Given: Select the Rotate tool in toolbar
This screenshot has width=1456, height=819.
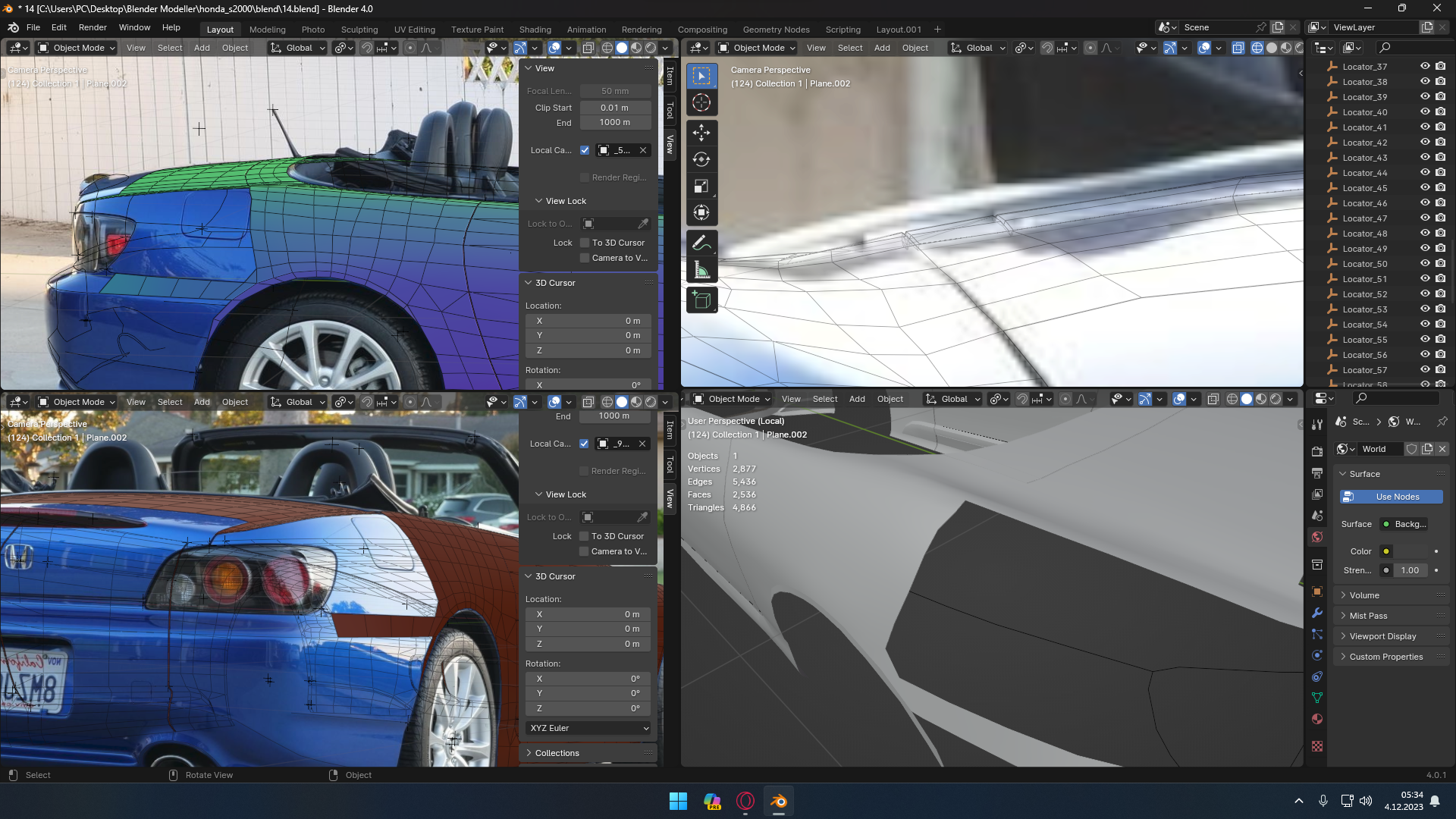Looking at the screenshot, I should [701, 159].
